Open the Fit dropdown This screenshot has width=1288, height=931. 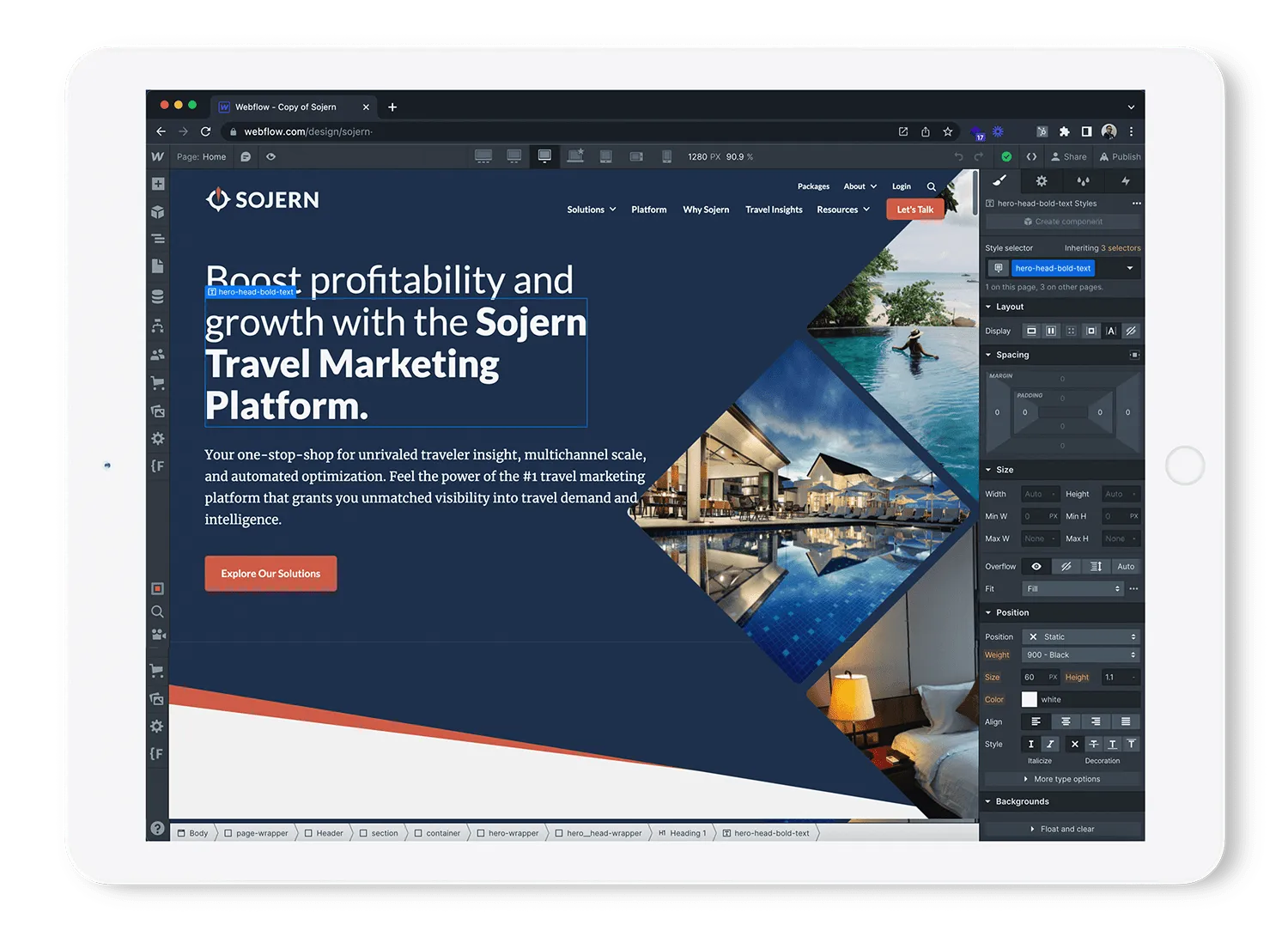[1072, 588]
